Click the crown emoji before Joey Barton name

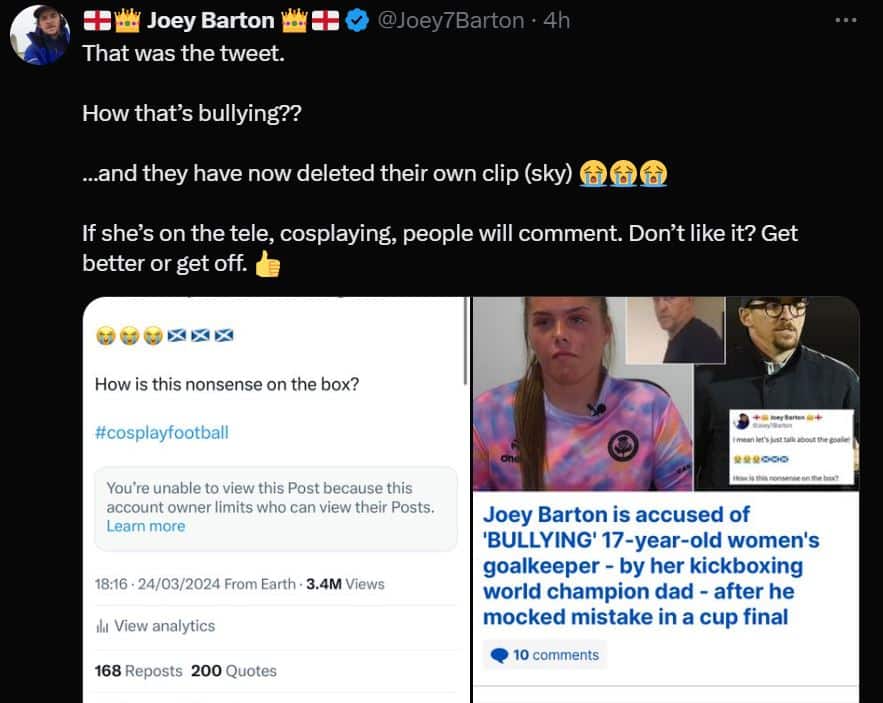(x=127, y=21)
